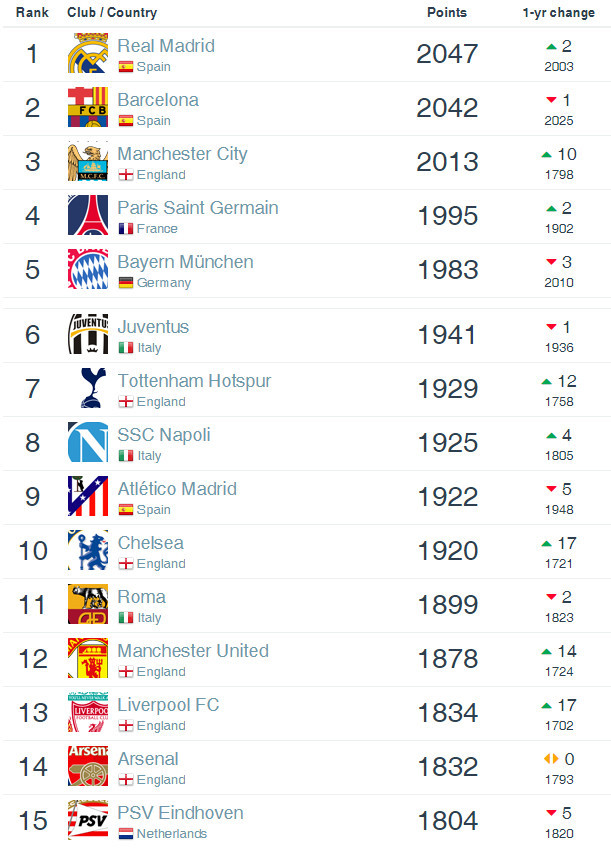Click the PSV Eindhoven logo

88,820
